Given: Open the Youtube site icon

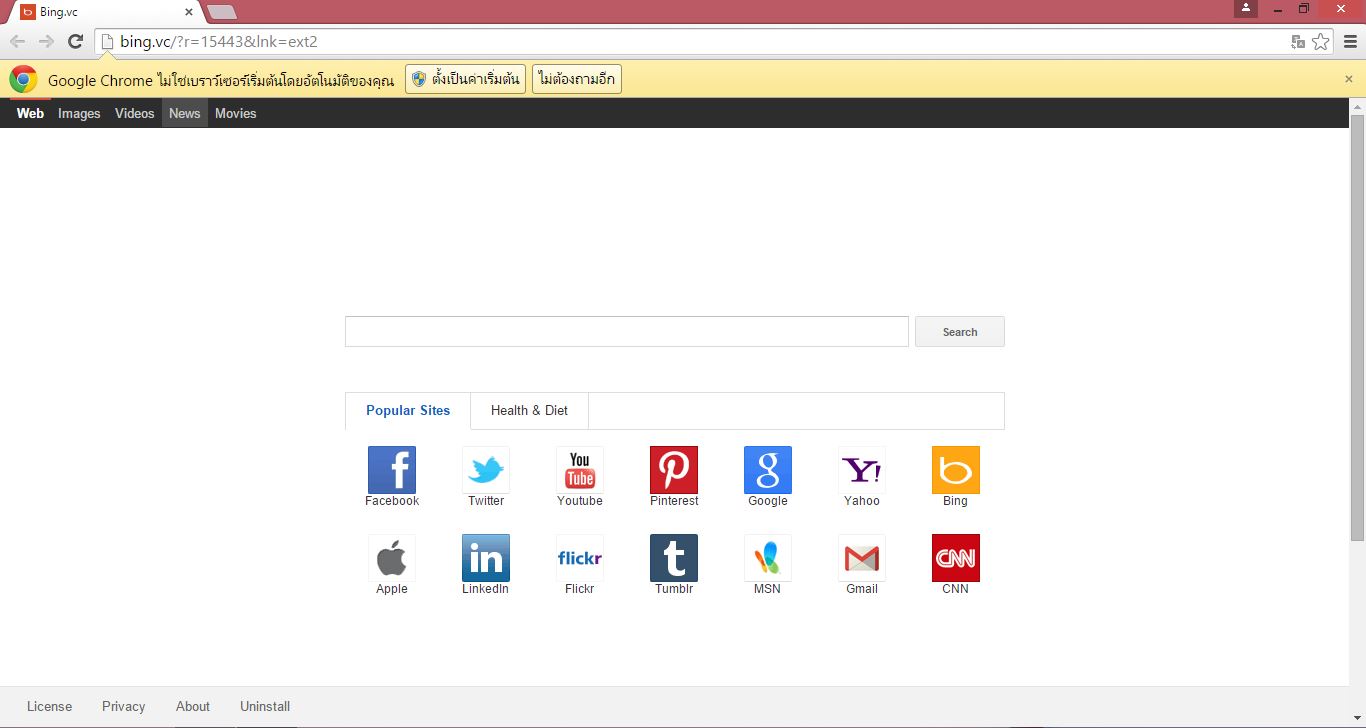Looking at the screenshot, I should pos(580,470).
